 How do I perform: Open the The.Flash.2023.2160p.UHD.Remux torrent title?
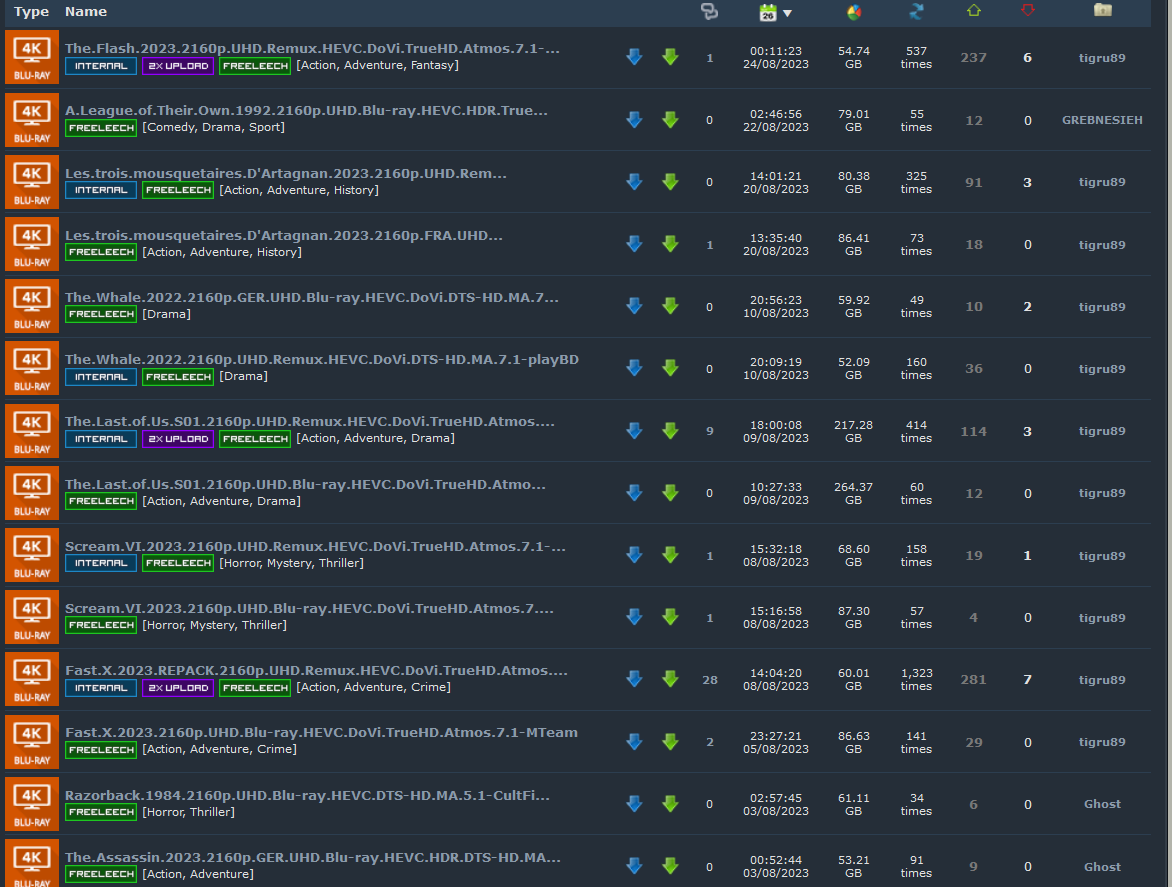point(312,49)
